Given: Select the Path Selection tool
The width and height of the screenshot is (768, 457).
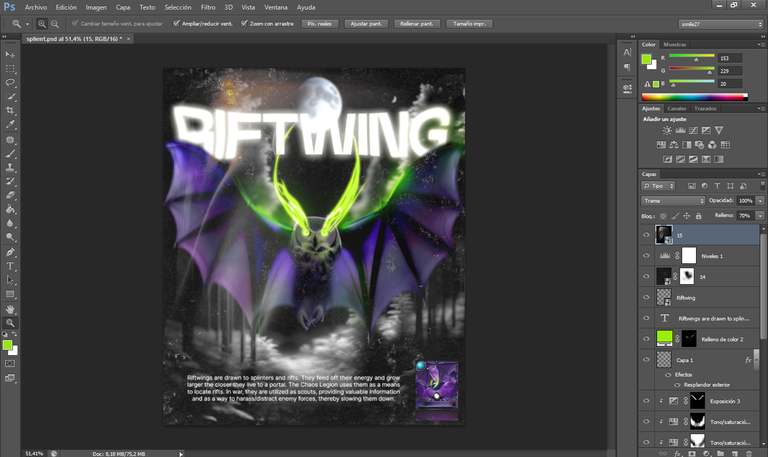Looking at the screenshot, I should coord(10,280).
